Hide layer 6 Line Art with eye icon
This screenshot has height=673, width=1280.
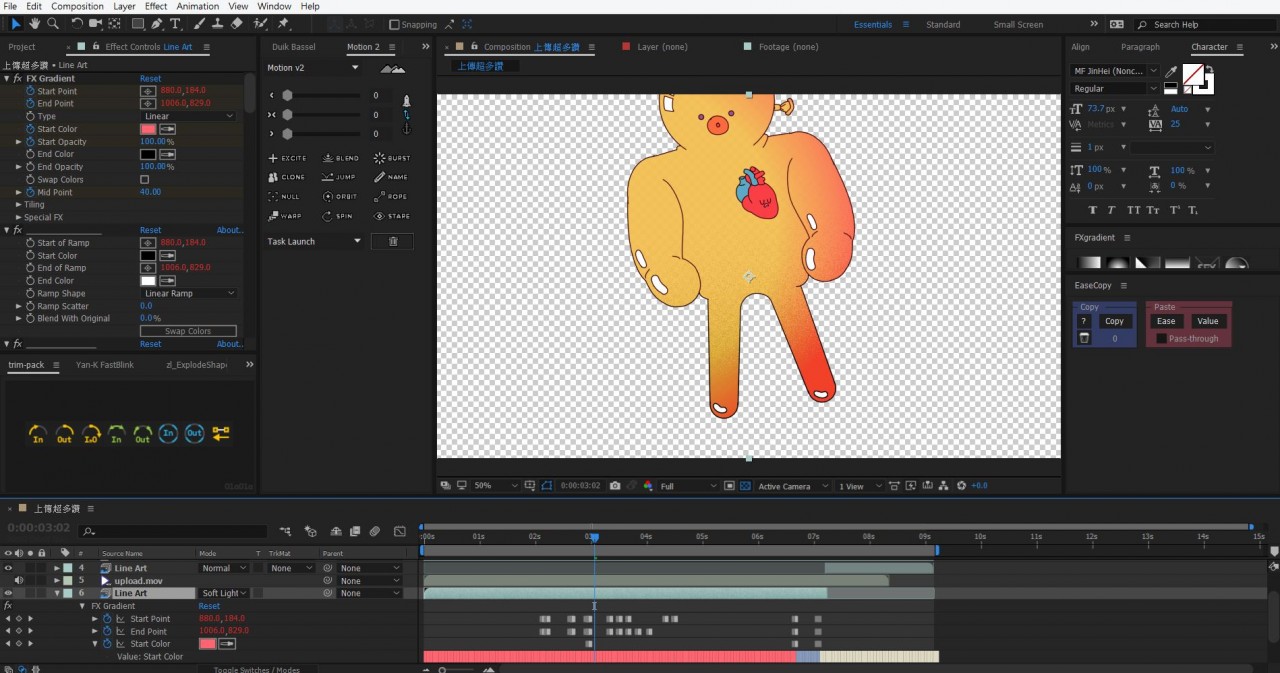pyautogui.click(x=8, y=593)
